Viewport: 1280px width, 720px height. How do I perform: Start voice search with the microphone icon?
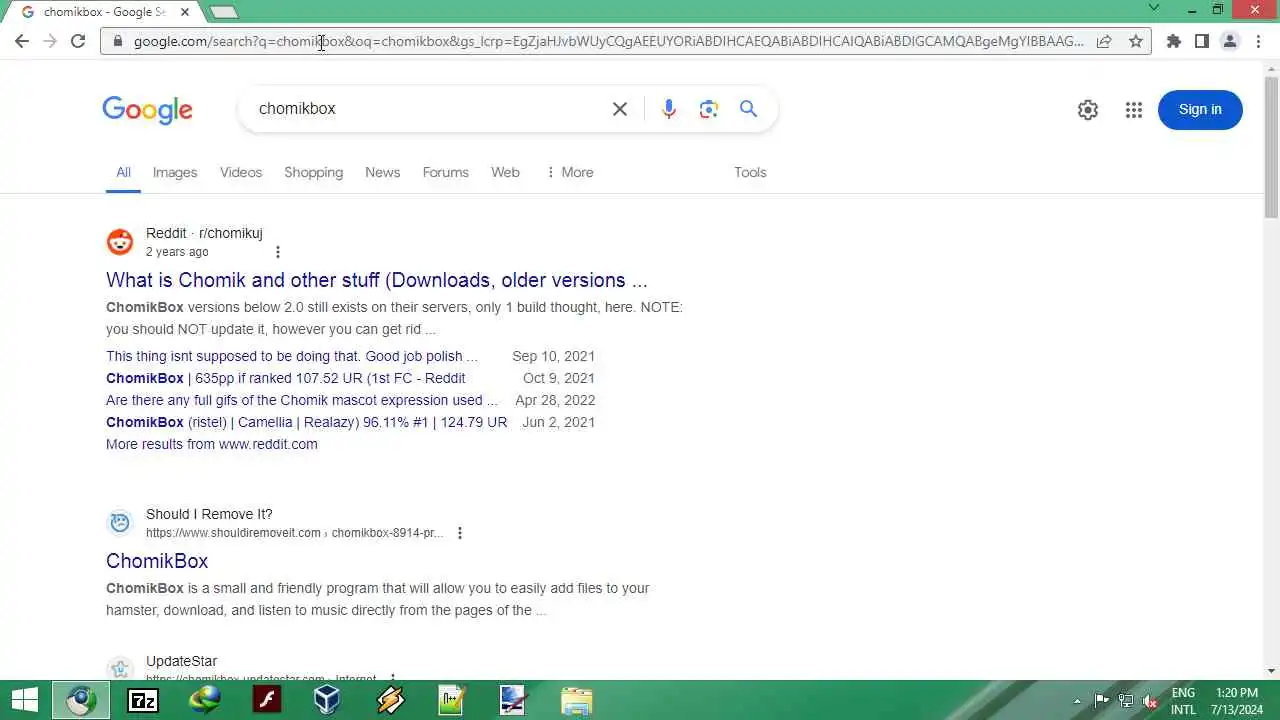[669, 109]
